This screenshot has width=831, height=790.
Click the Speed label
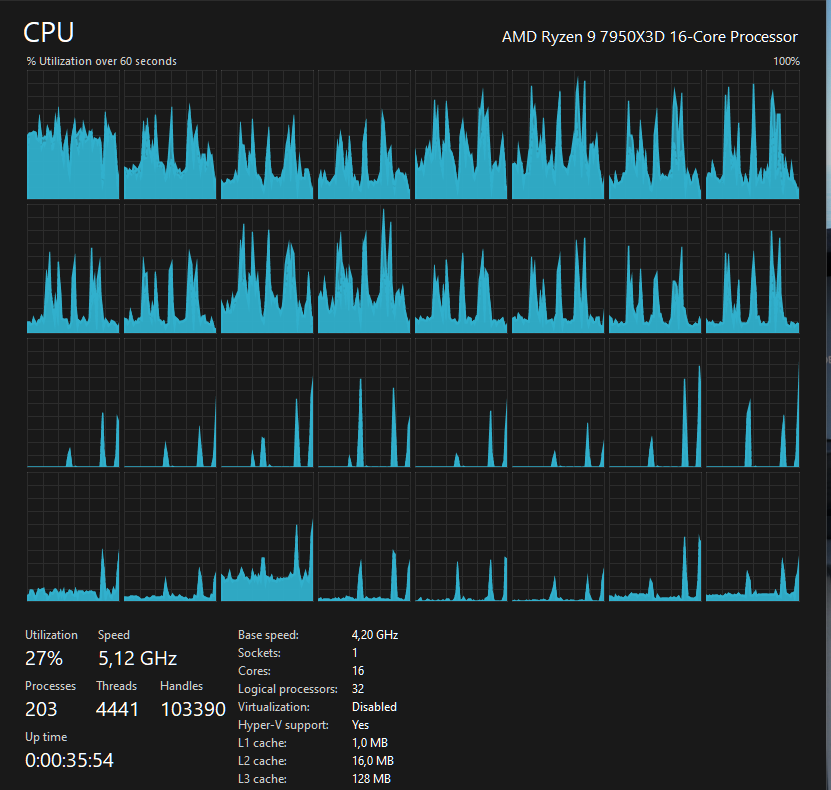114,635
